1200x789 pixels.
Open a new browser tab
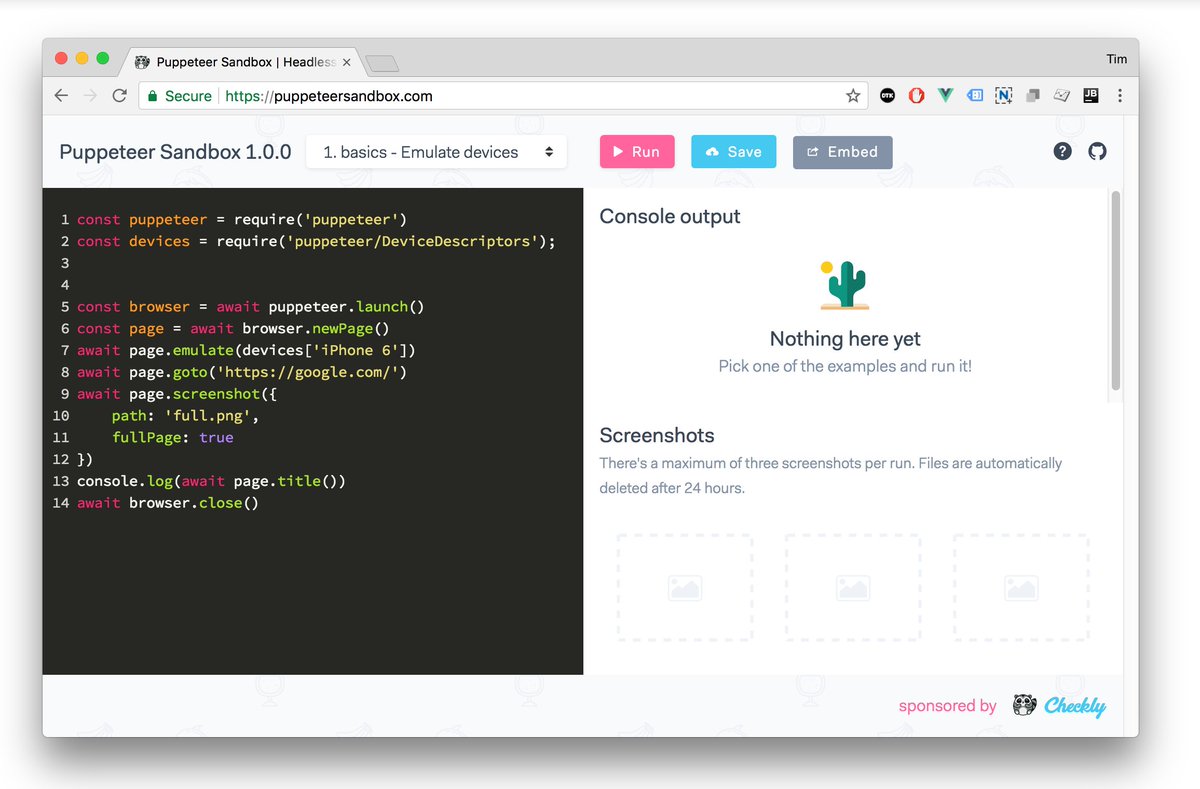(382, 64)
